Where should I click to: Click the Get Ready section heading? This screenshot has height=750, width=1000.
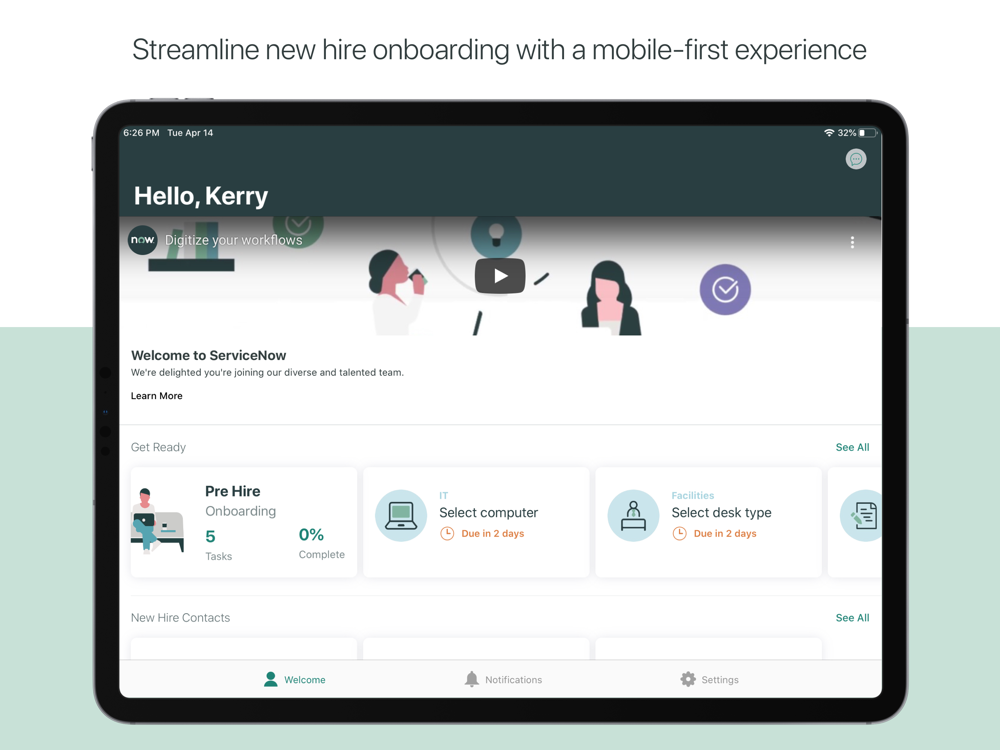pyautogui.click(x=158, y=447)
